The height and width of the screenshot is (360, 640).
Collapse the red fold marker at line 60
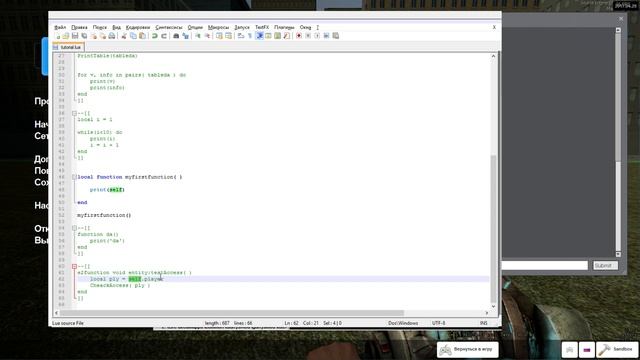click(x=74, y=267)
